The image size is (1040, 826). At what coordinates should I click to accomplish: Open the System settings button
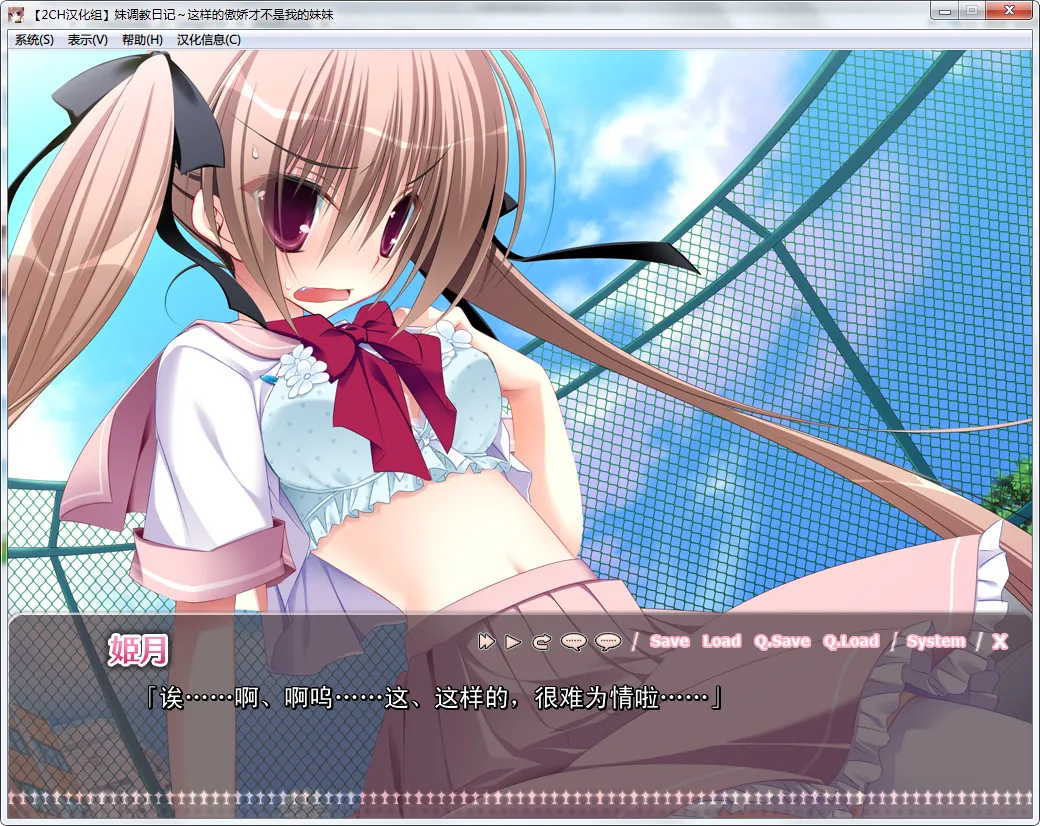935,642
